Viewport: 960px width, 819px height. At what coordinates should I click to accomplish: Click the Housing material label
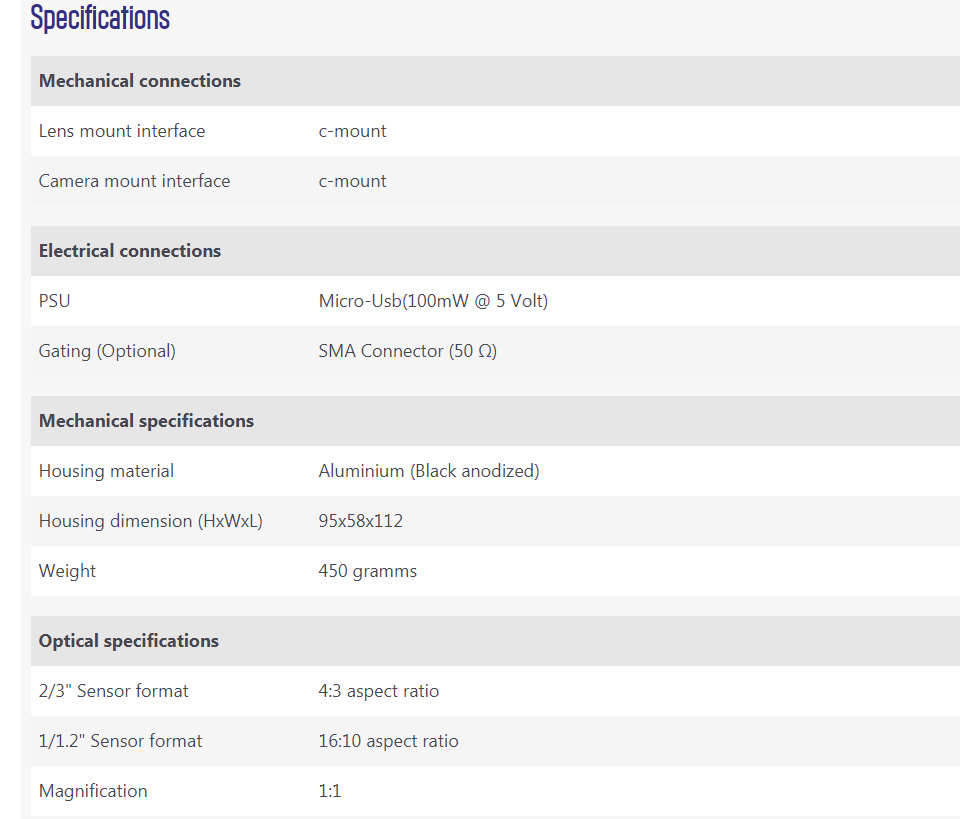[x=107, y=471]
